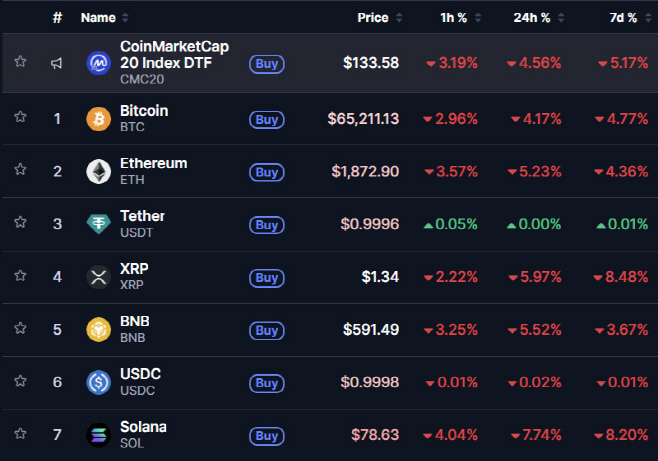
Task: Star Bitcoin to add to watchlist
Action: (x=20, y=118)
